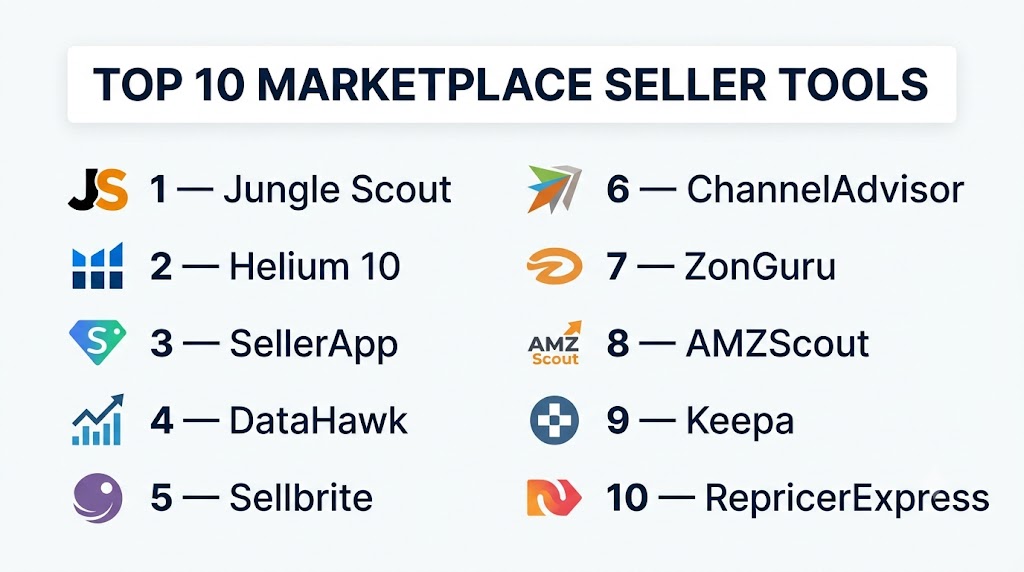Viewport: 1024px width, 572px height.
Task: Open the Helium 10 text label
Action: tap(315, 266)
